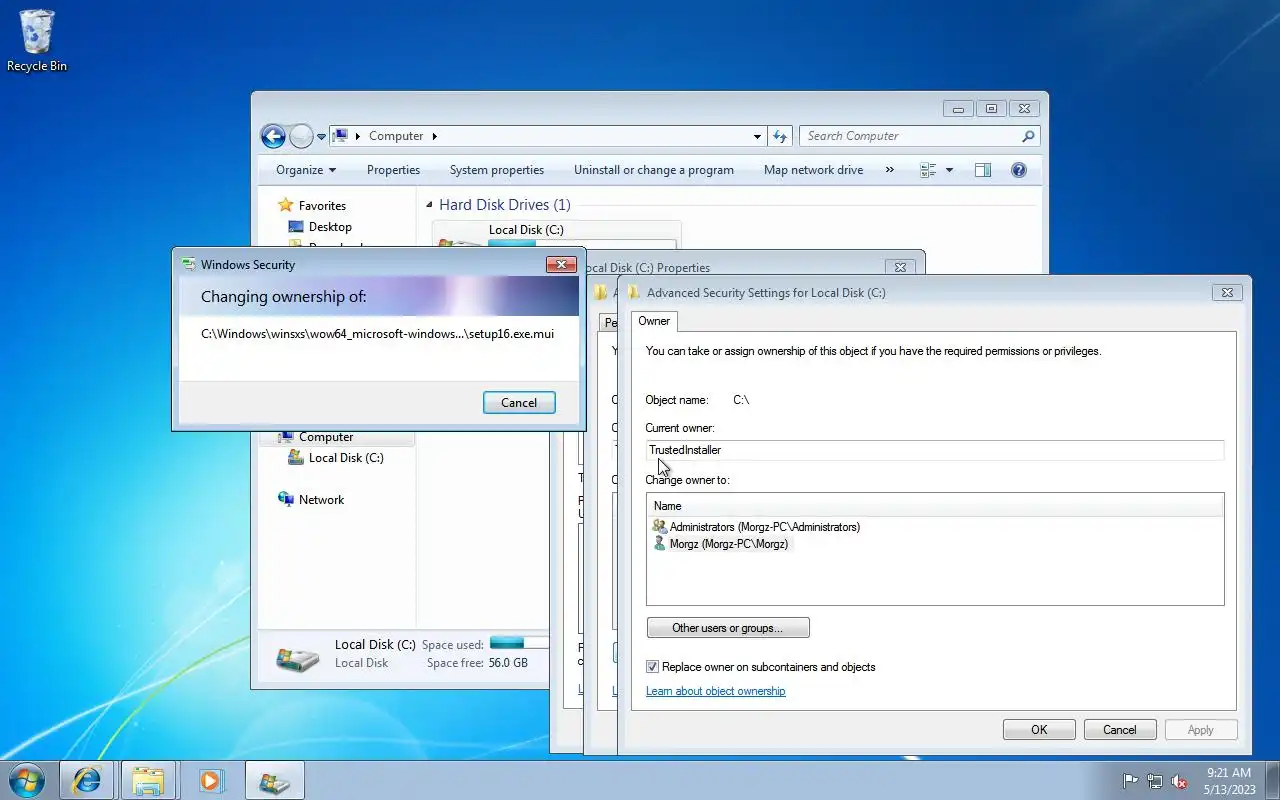Click Map network drive in toolbar
Viewport: 1280px width, 800px height.
point(813,170)
